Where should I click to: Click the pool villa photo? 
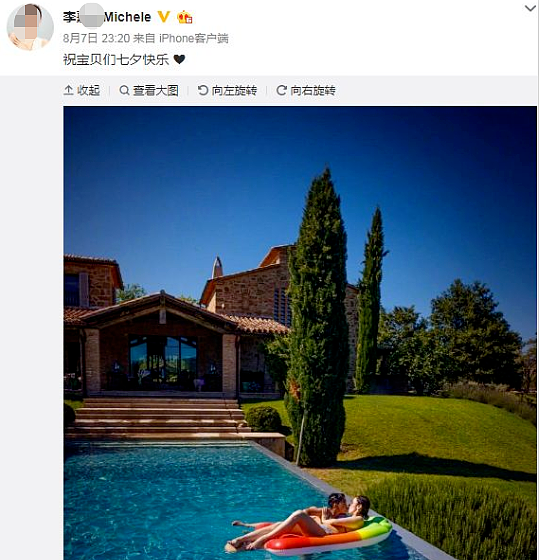pyautogui.click(x=300, y=333)
